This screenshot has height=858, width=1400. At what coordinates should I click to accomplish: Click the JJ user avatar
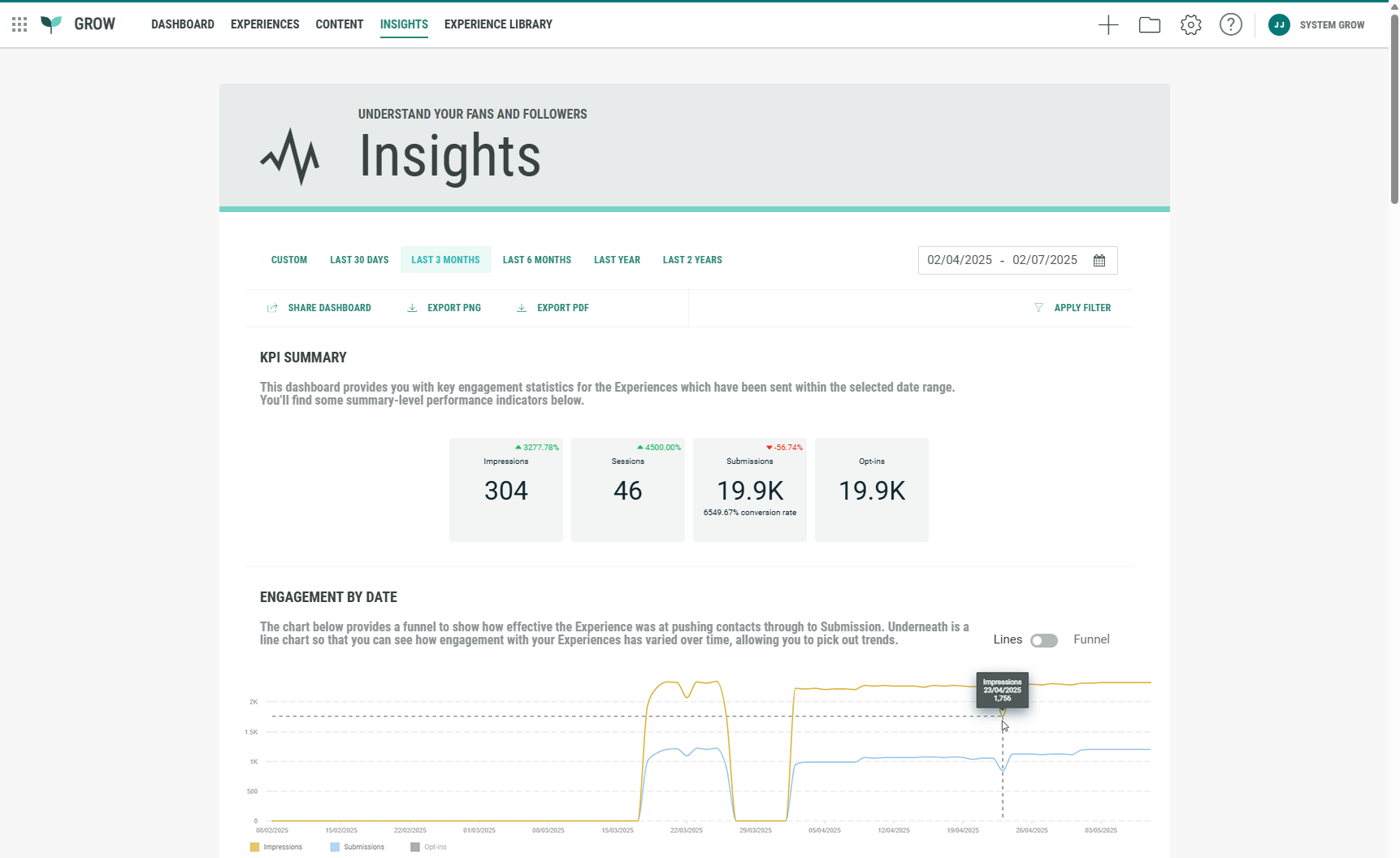point(1279,25)
